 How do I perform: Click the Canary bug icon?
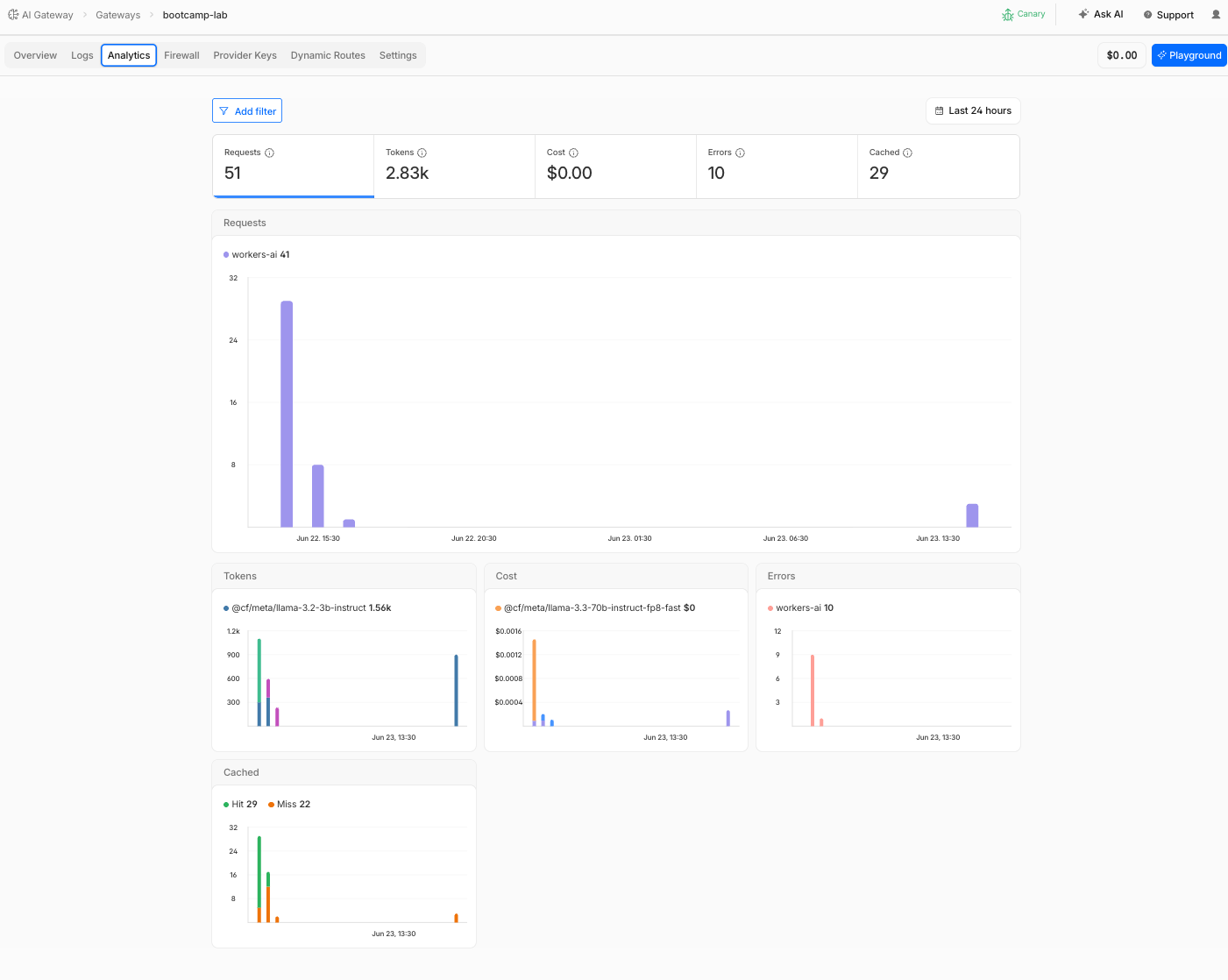1008,15
